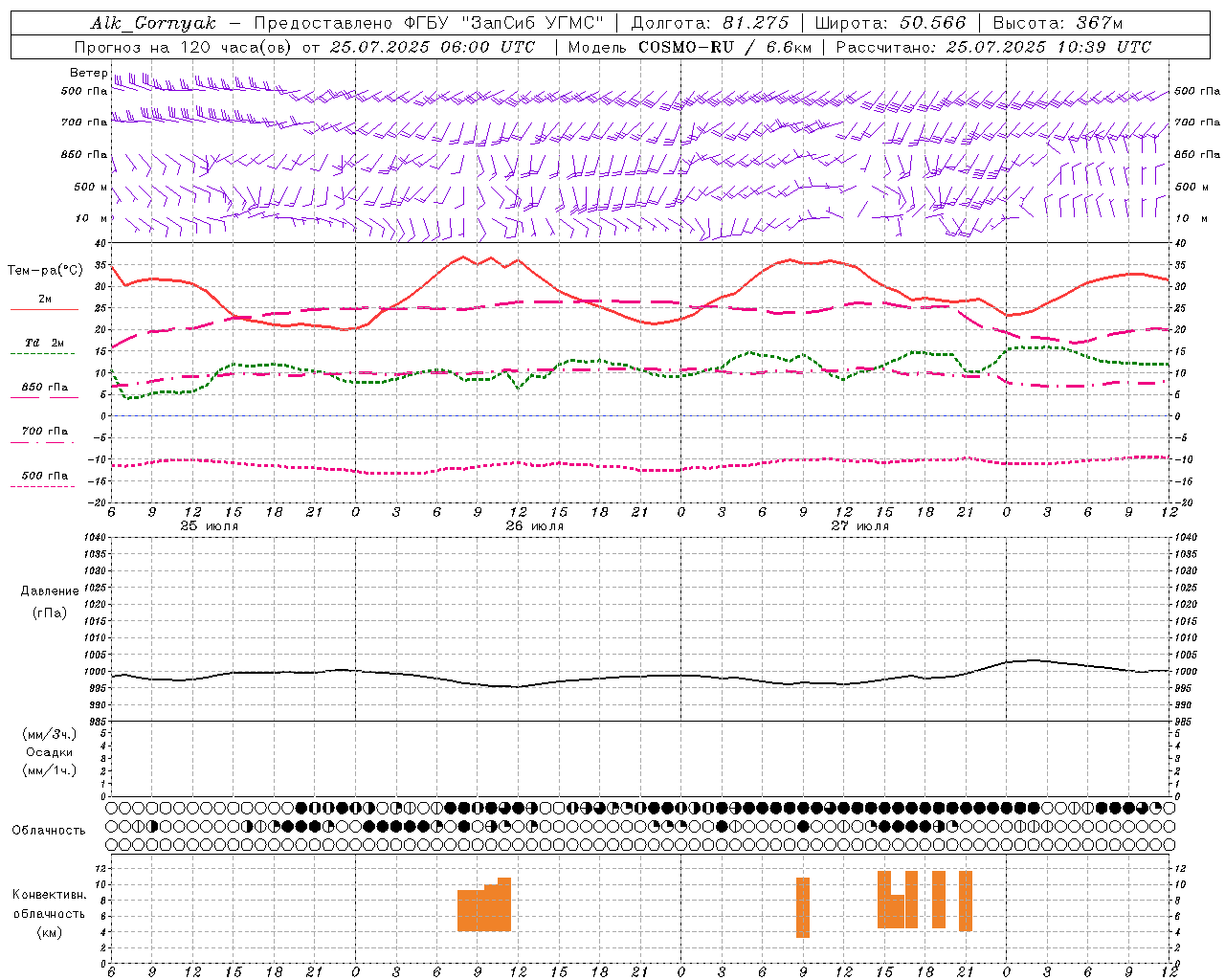Click the Осадки panel label
Image resolution: width=1225 pixels, height=980 pixels.
point(50,752)
